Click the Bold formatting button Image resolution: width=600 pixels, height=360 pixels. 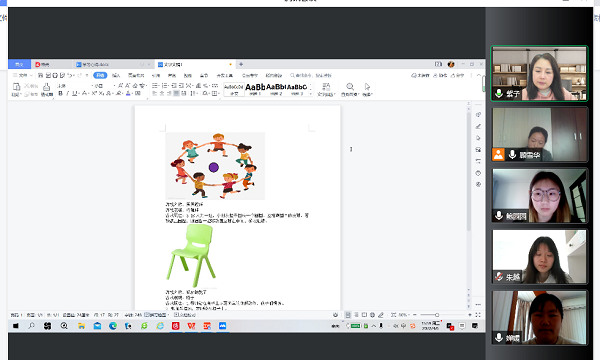[60, 93]
